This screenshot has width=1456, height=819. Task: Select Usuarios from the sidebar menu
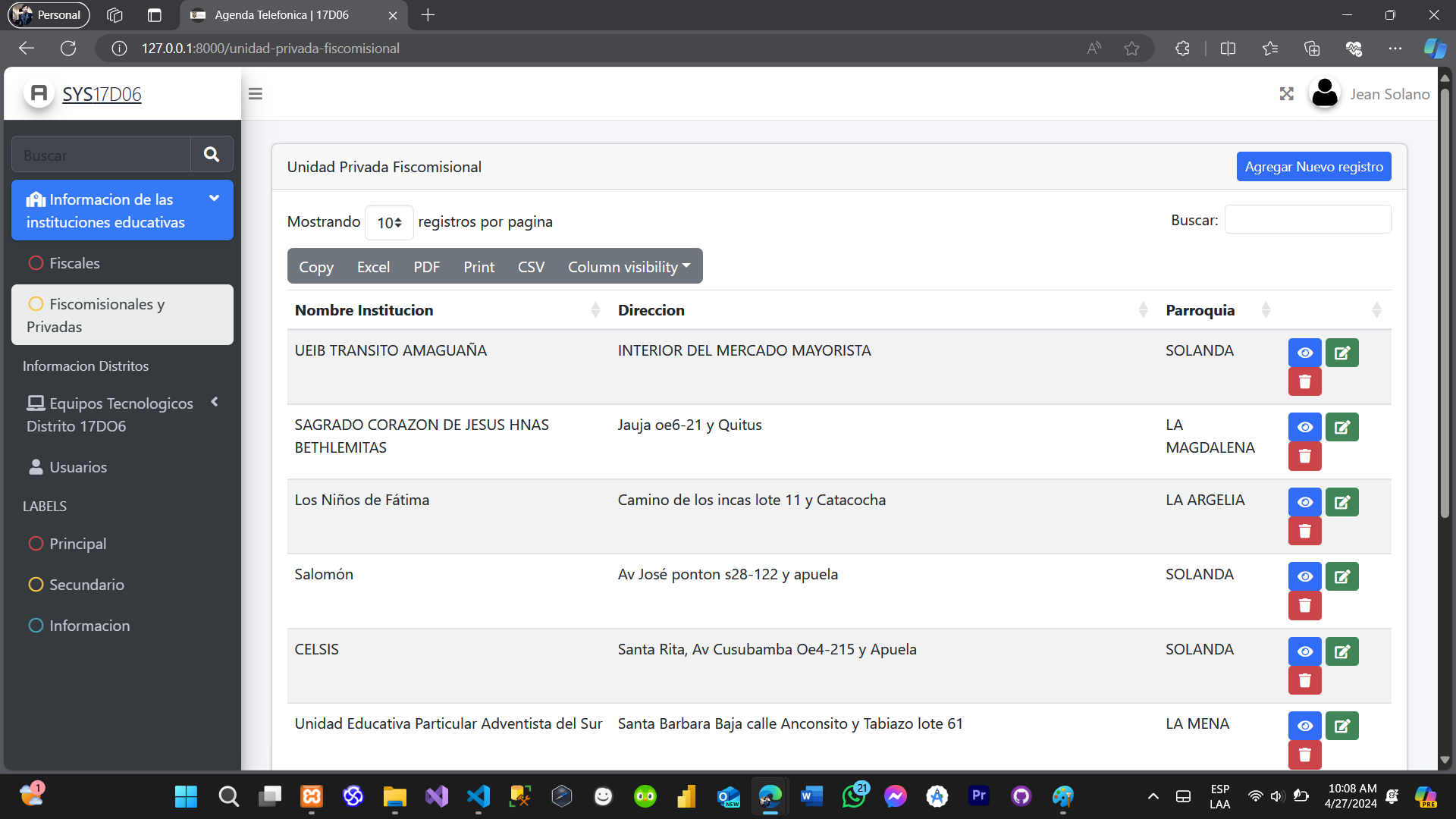[x=78, y=466]
